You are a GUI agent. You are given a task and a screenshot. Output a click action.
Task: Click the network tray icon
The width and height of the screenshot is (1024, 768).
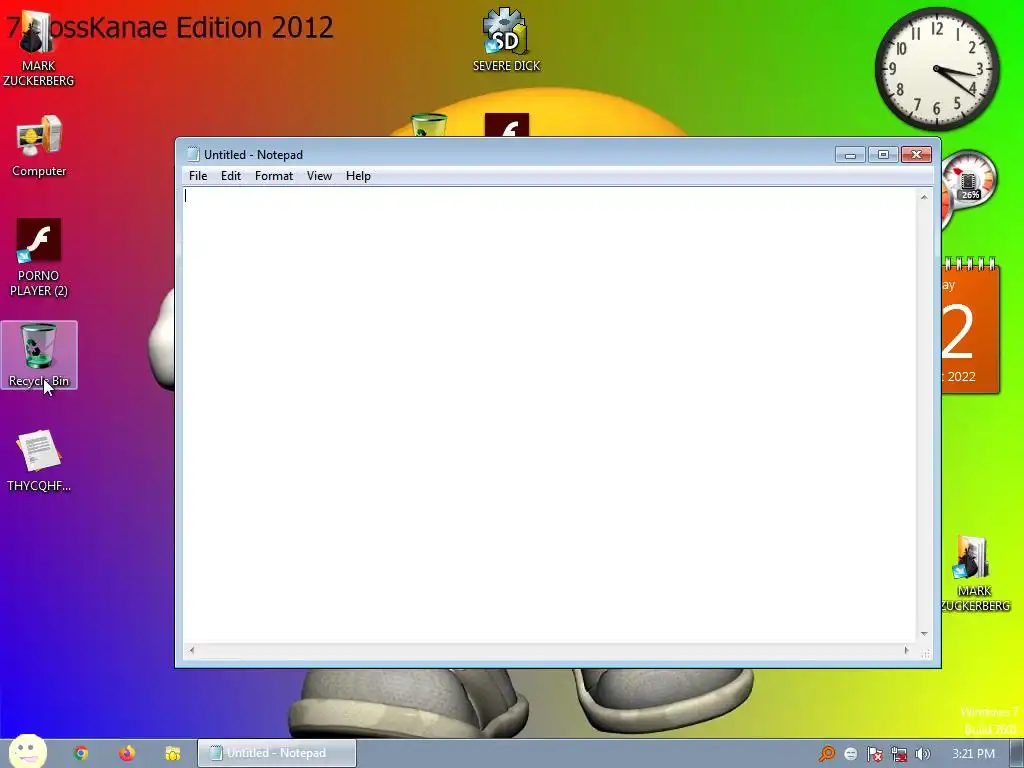coord(899,754)
